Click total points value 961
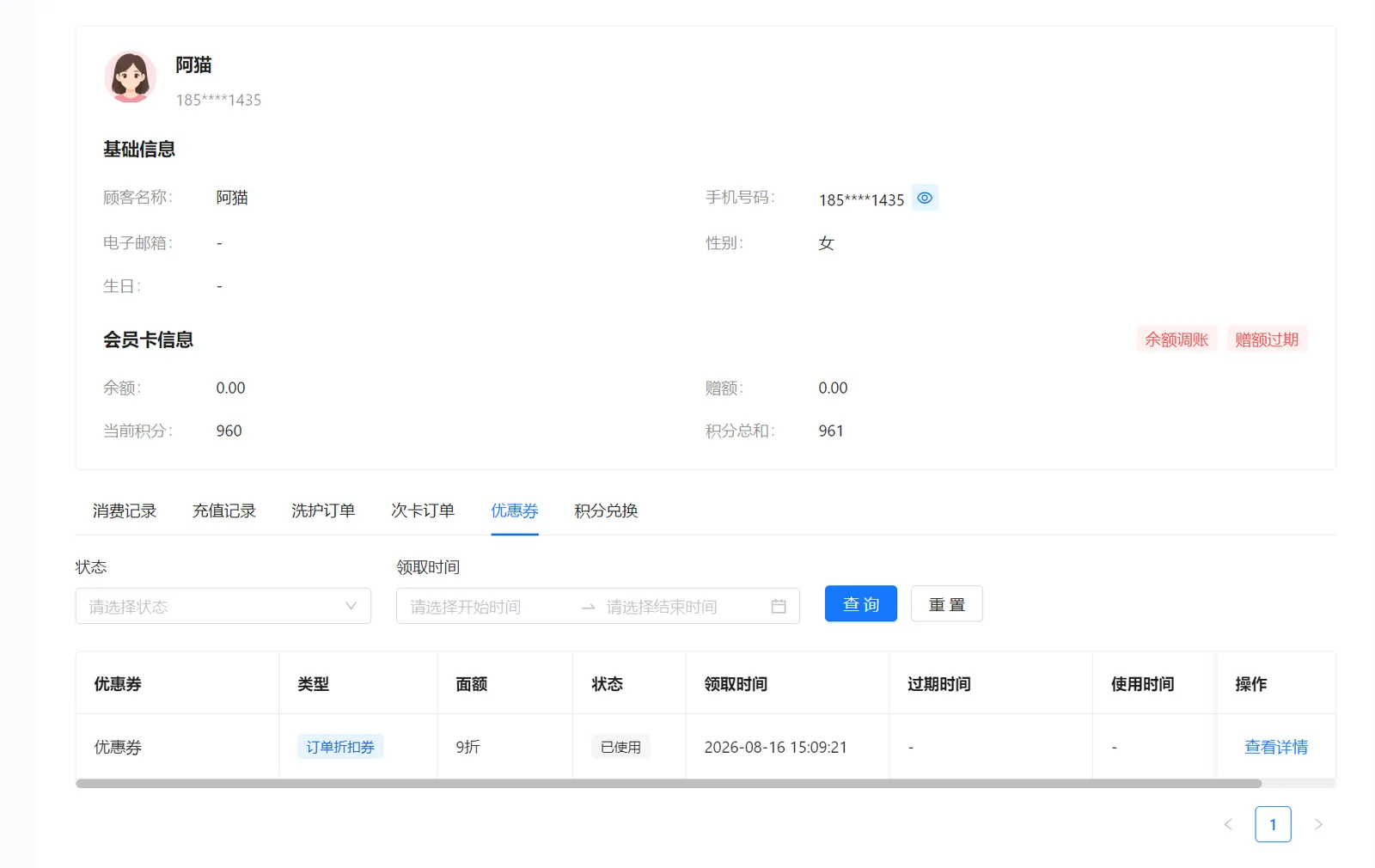Image resolution: width=1375 pixels, height=868 pixels. click(831, 431)
